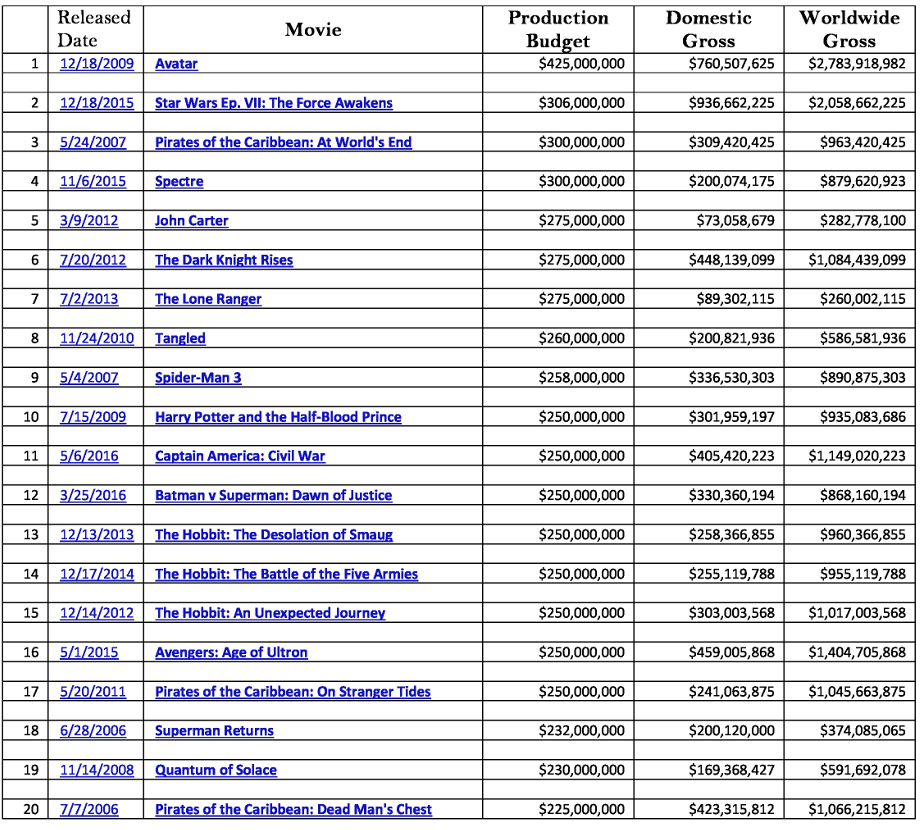Select the Production Budget column header
The width and height of the screenshot is (920, 830).
[558, 29]
